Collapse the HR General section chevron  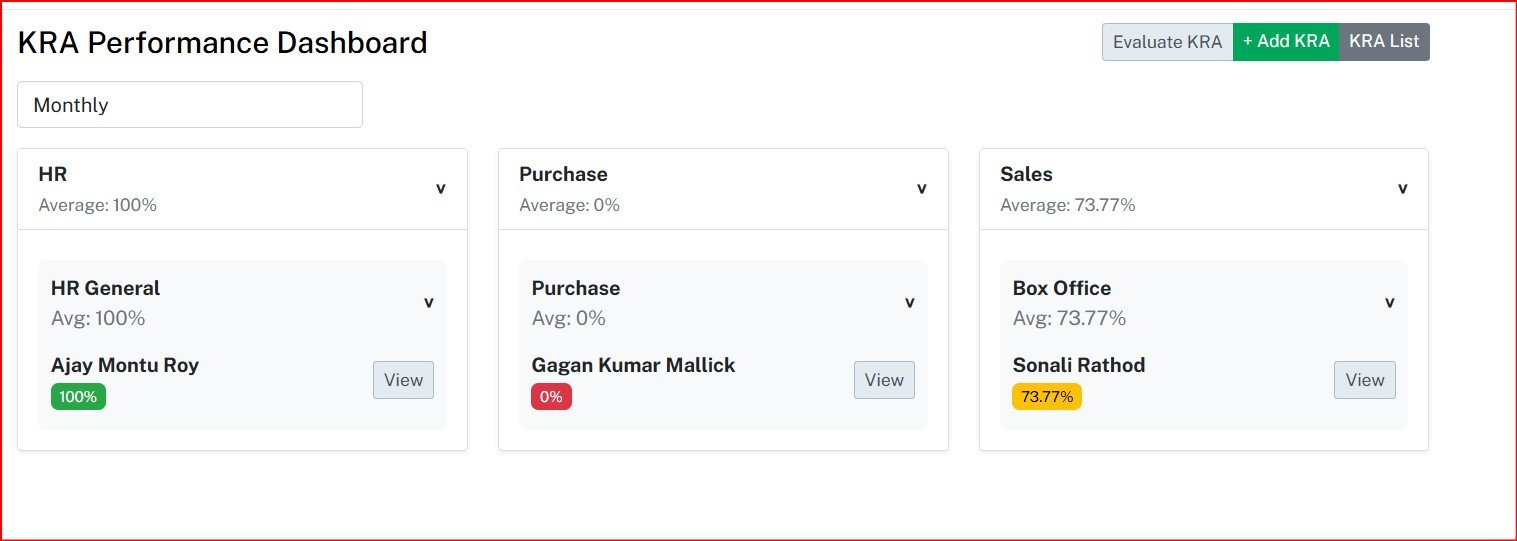click(x=428, y=303)
